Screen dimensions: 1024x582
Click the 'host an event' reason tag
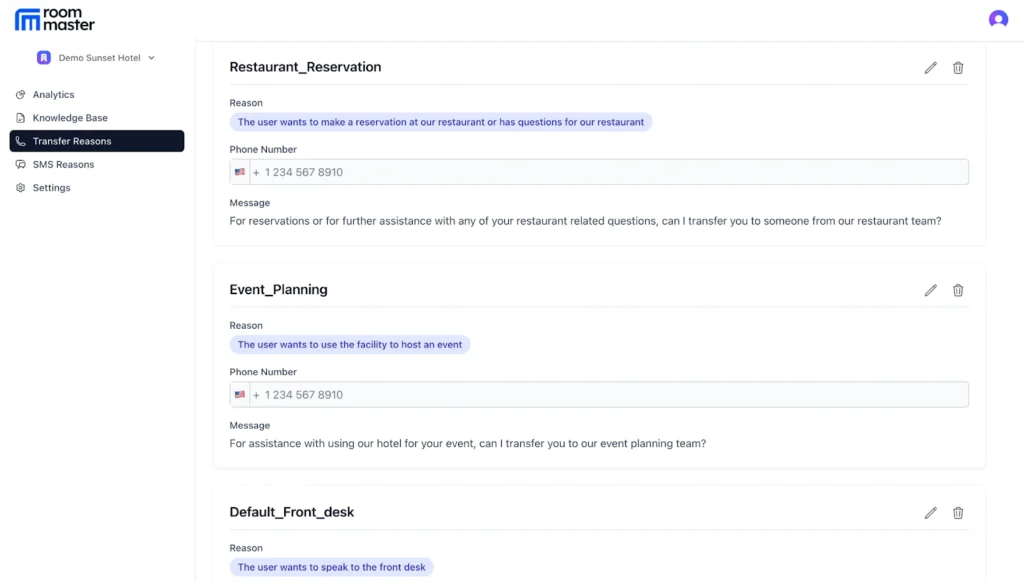tap(349, 344)
